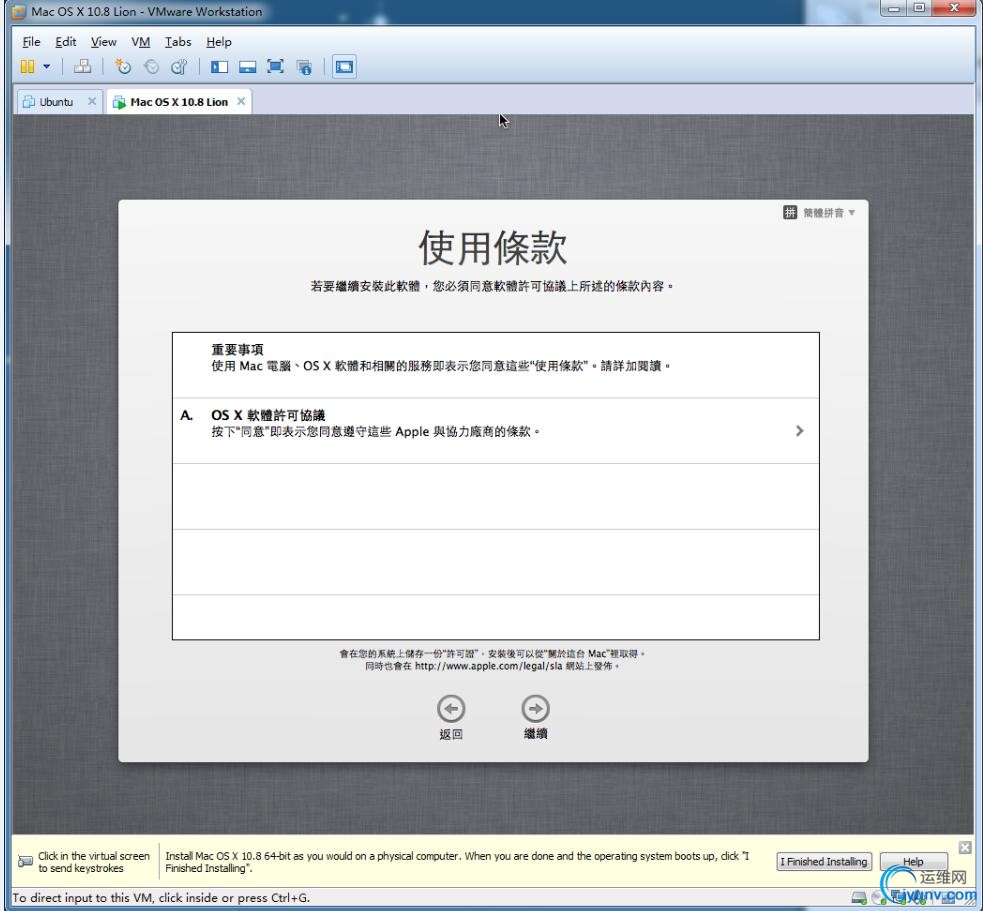Take a snapshot of this virtual machine
This screenshot has width=983, height=911.
(123, 66)
